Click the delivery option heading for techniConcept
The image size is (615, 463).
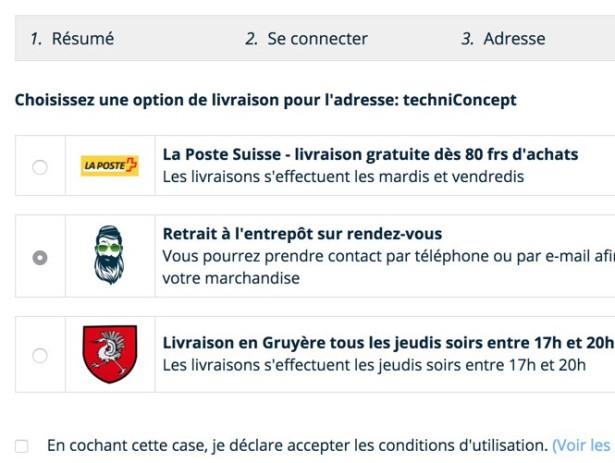(x=265, y=100)
